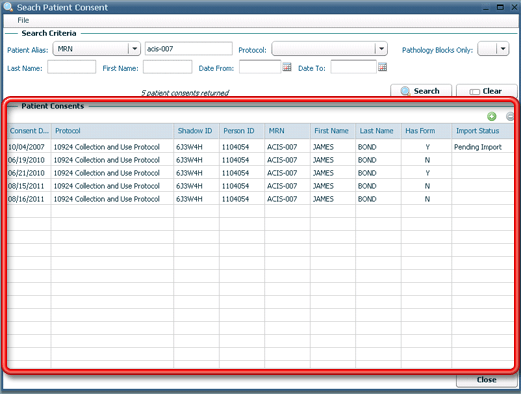
Task: Maximize the Search Patient Consent window
Action: click(500, 7)
